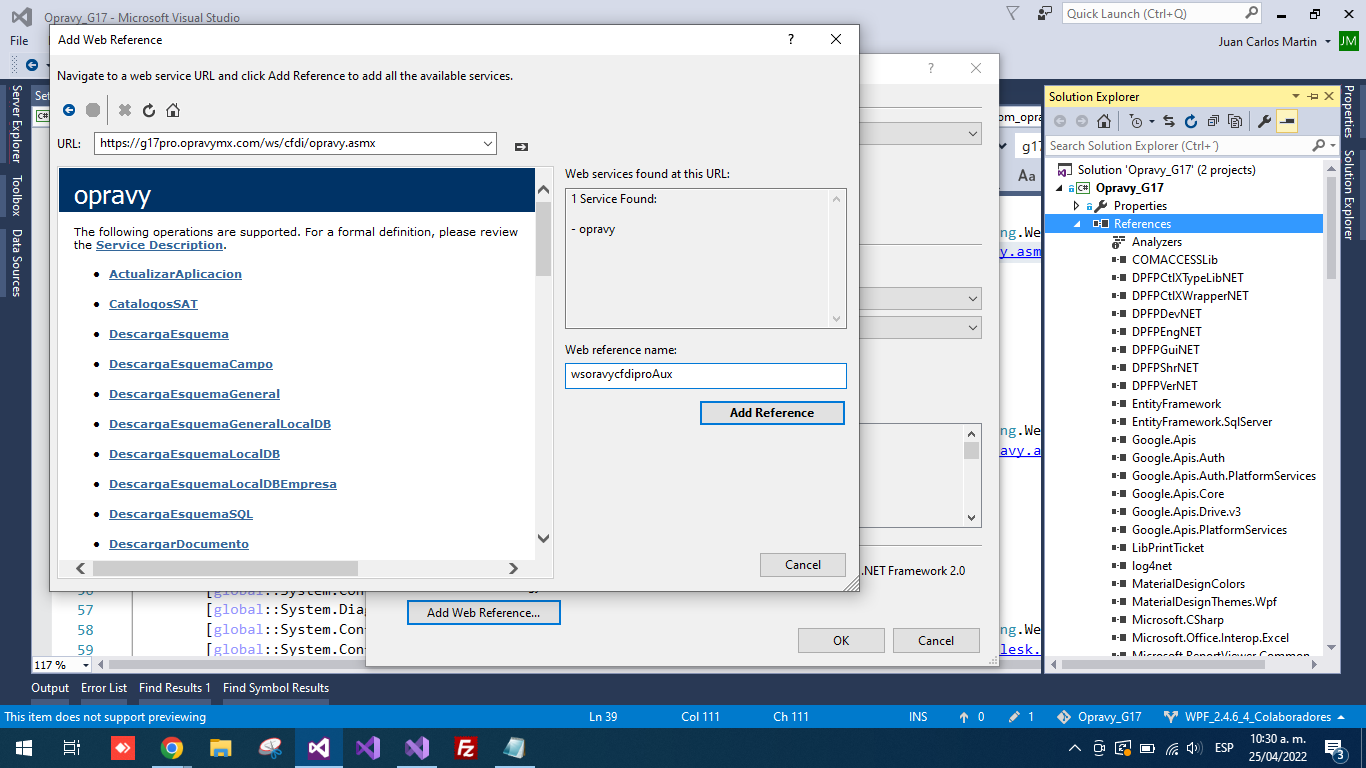Viewport: 1366px width, 768px height.
Task: Open the pending changes filter dropdown arrow
Action: click(x=1151, y=121)
